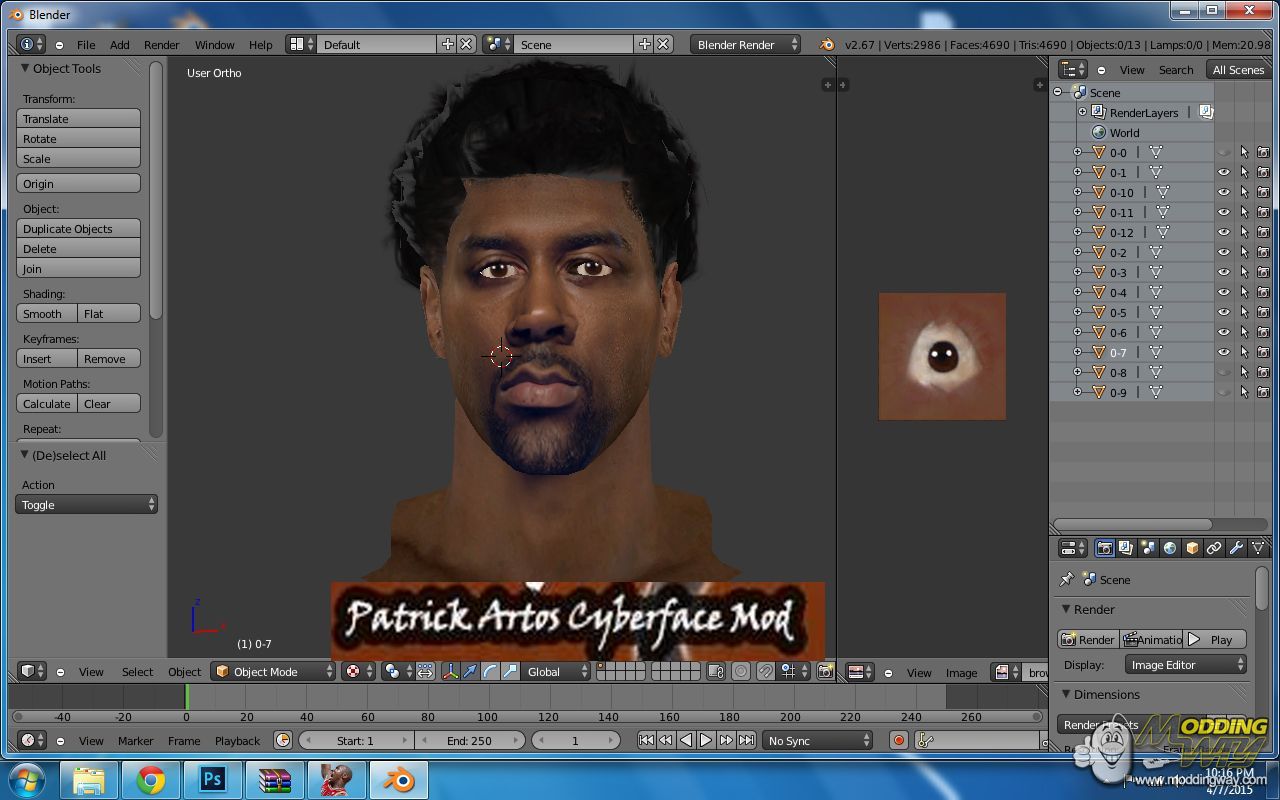The image size is (1280, 800).
Task: Launch Photoshop from the Windows taskbar
Action: pyautogui.click(x=212, y=779)
